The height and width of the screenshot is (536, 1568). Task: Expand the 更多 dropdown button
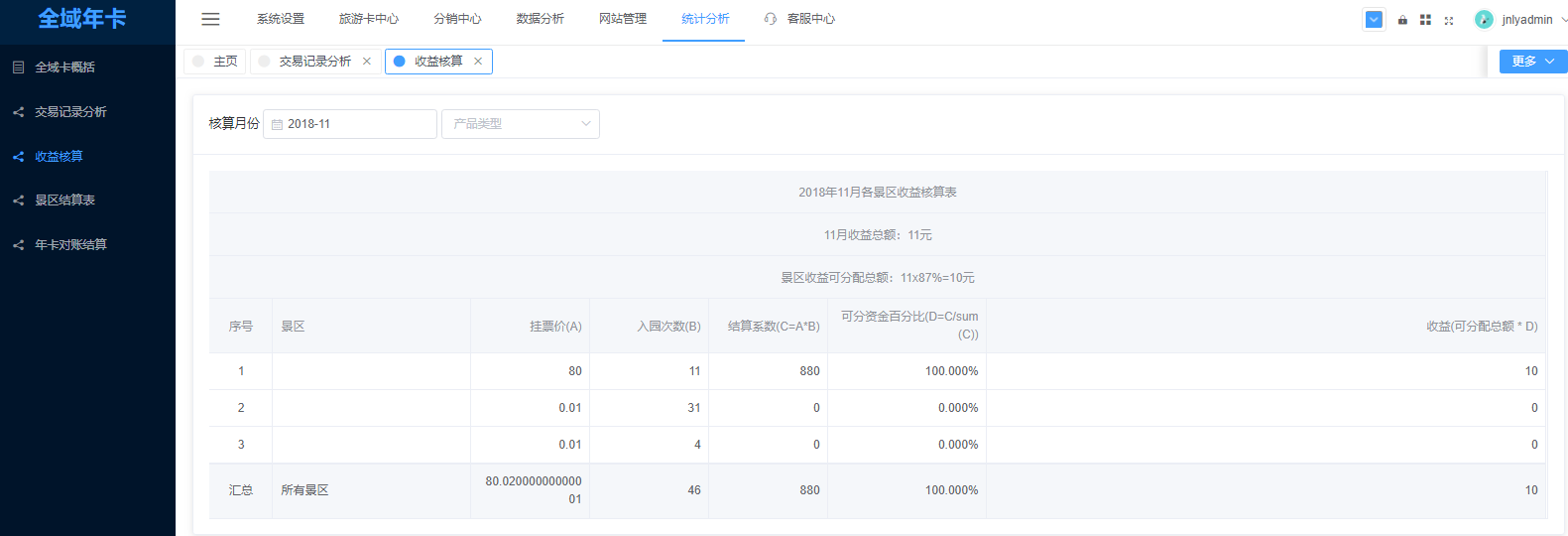click(1532, 62)
